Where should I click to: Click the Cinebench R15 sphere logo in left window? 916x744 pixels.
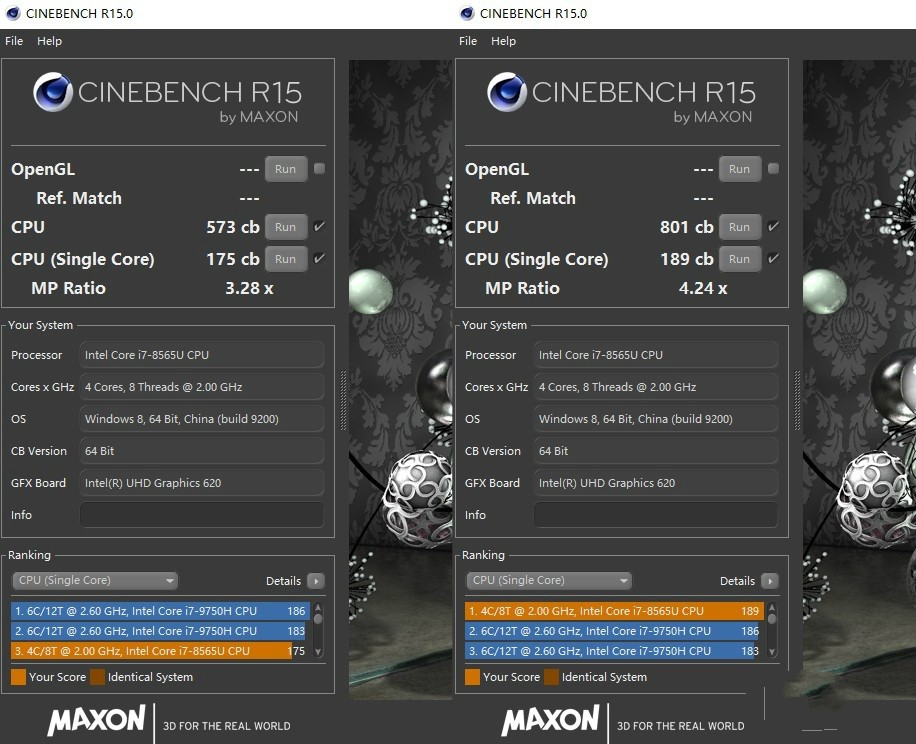click(x=53, y=92)
